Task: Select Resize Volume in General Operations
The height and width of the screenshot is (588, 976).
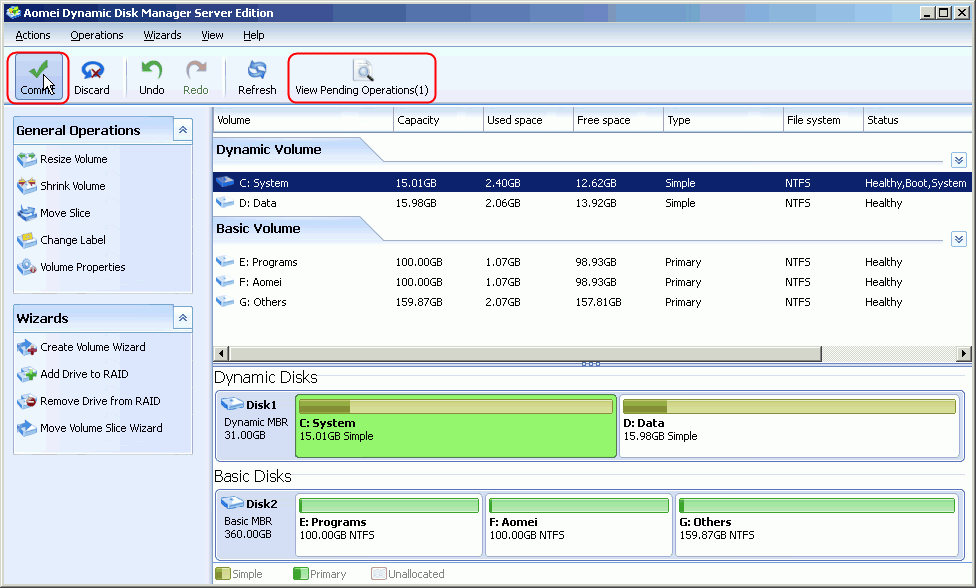Action: (73, 159)
